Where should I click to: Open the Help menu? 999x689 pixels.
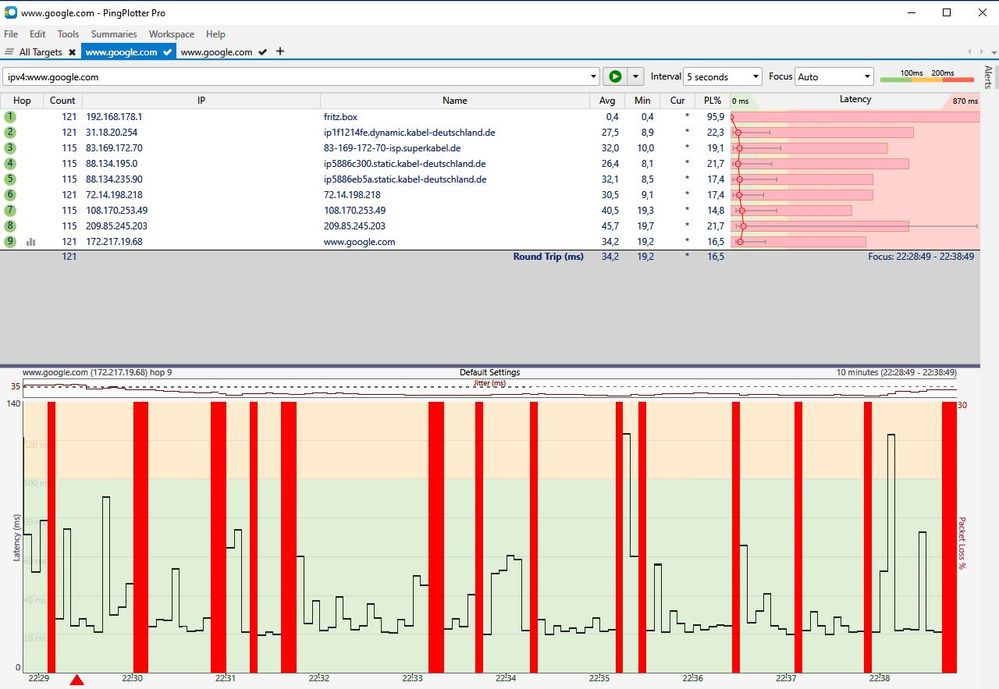click(215, 34)
